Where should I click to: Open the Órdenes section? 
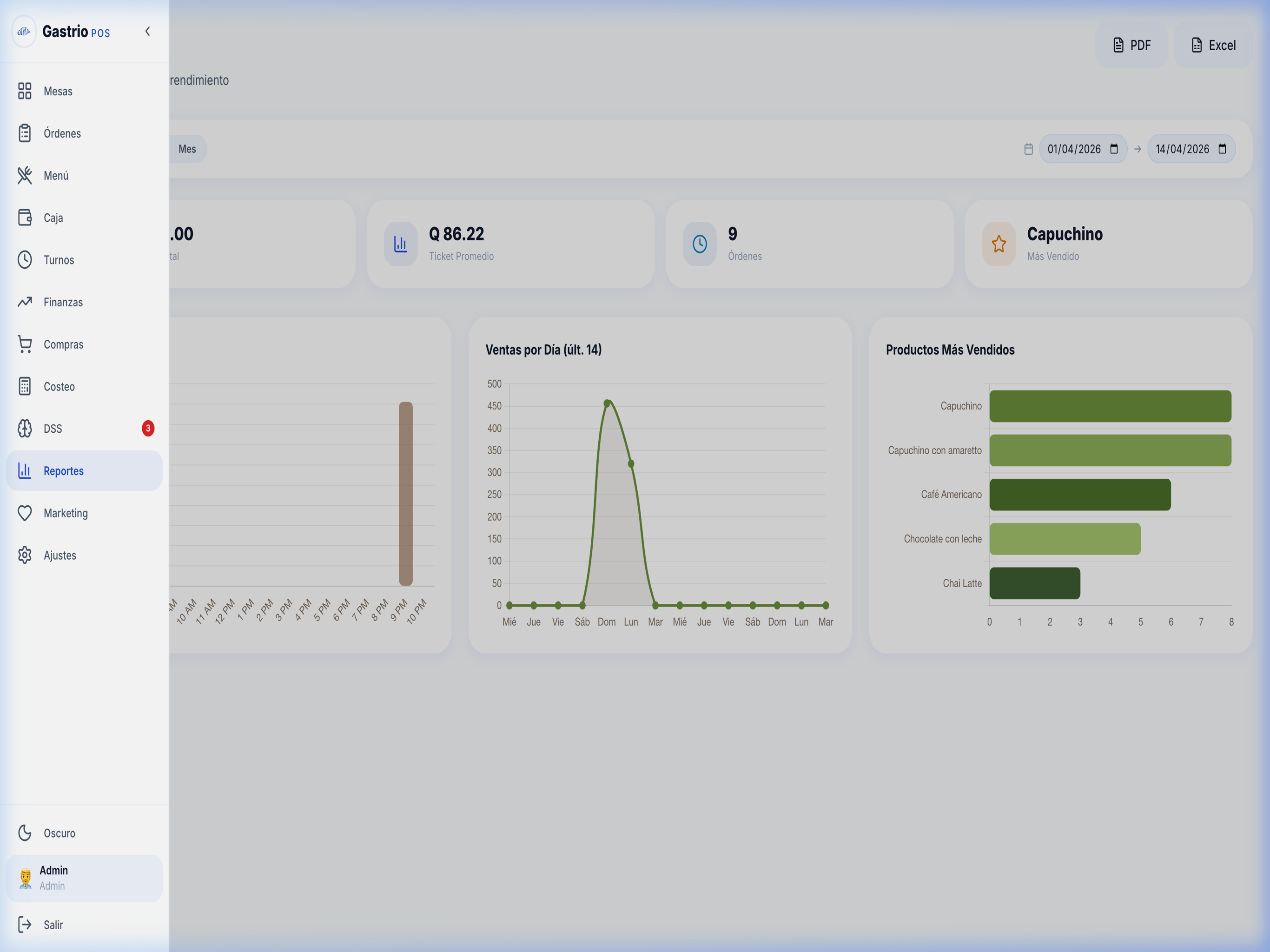pyautogui.click(x=85, y=133)
